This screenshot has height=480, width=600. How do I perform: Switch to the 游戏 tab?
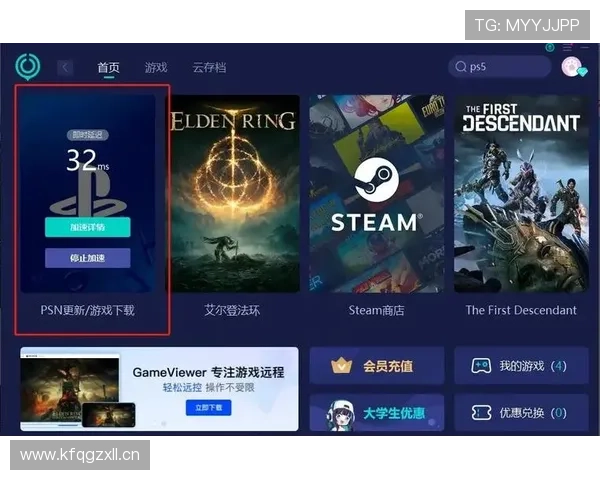pyautogui.click(x=156, y=68)
